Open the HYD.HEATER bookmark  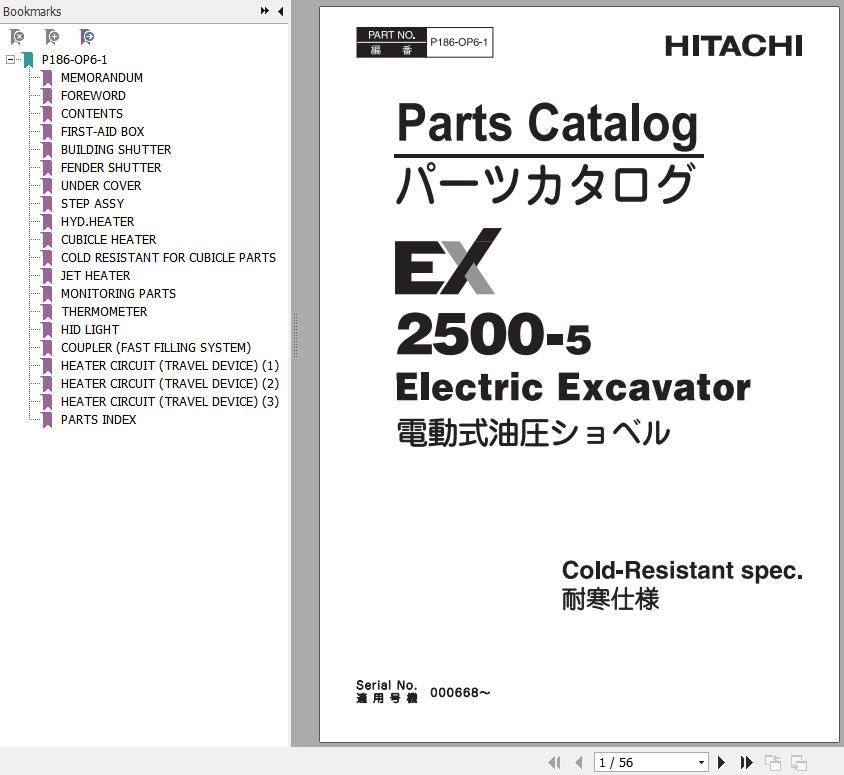pos(97,222)
